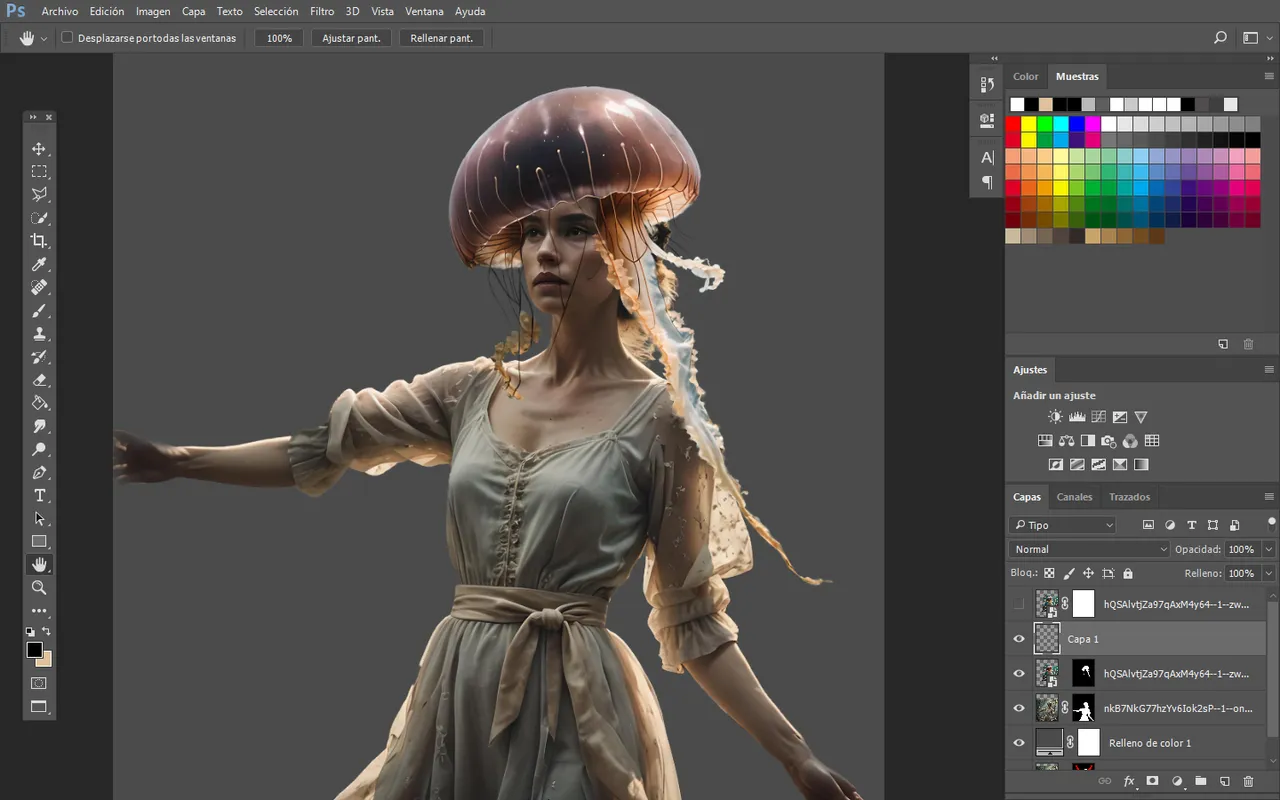
Task: Switch to the Trazados tab
Action: 1130,497
